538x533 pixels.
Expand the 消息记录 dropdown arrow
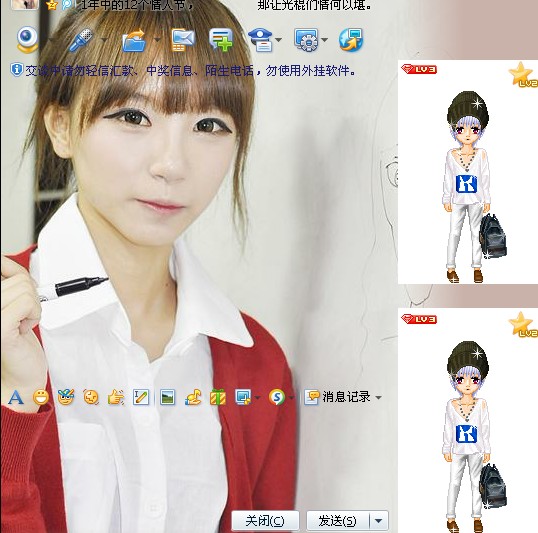pos(378,397)
